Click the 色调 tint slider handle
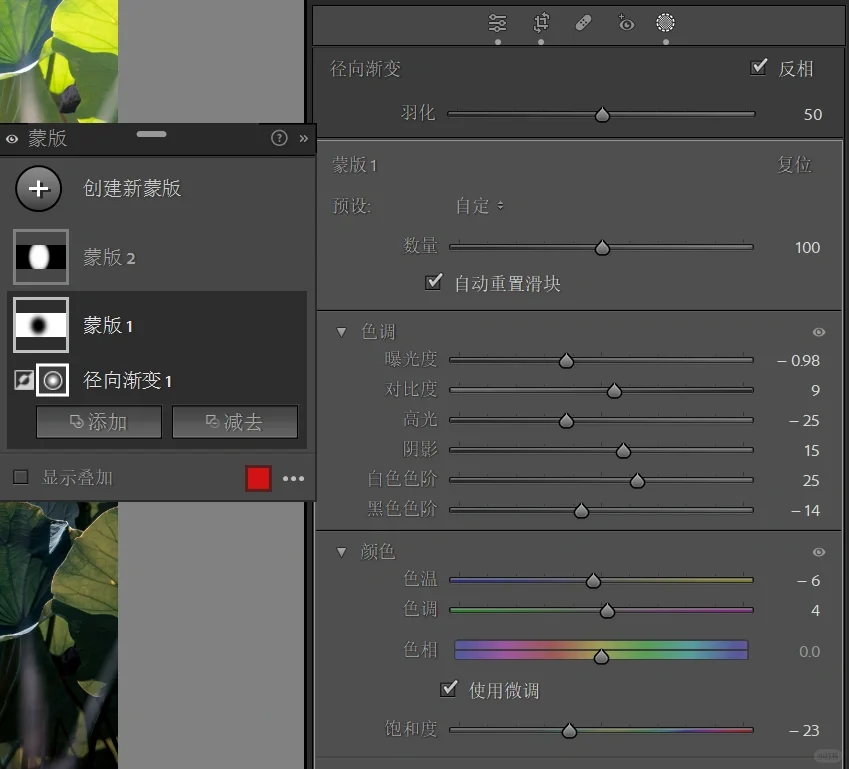Image resolution: width=849 pixels, height=769 pixels. (x=607, y=611)
